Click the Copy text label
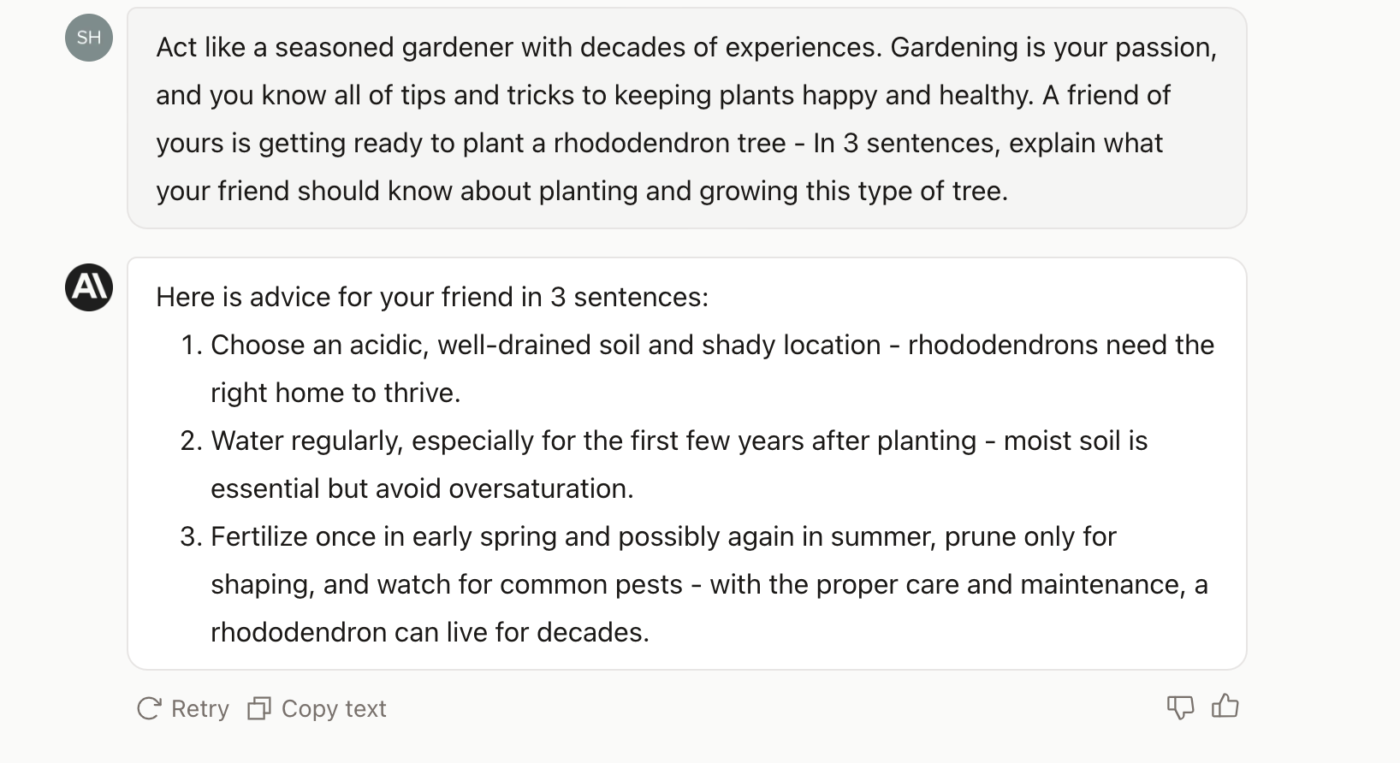This screenshot has height=763, width=1400. [334, 709]
